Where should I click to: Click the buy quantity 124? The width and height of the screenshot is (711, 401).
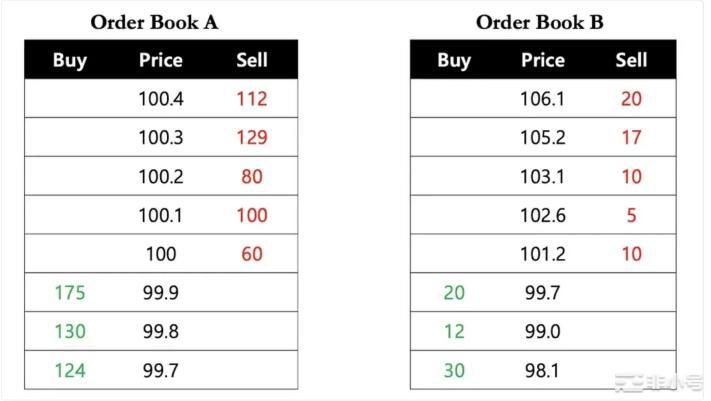(x=70, y=371)
